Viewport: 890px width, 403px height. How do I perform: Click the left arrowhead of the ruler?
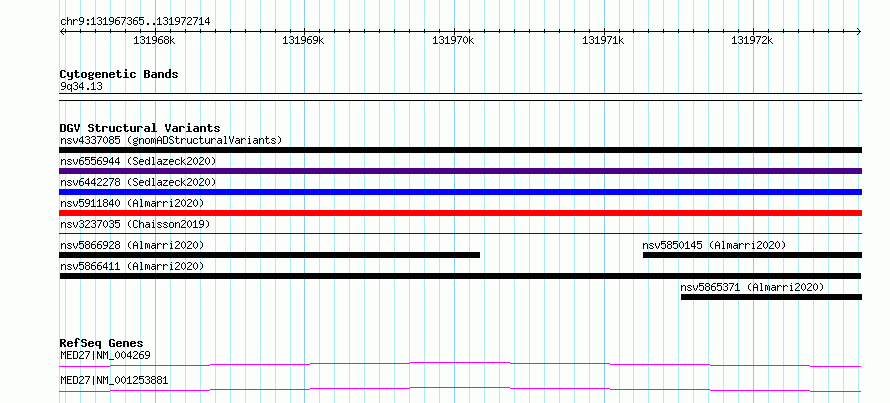tap(62, 32)
